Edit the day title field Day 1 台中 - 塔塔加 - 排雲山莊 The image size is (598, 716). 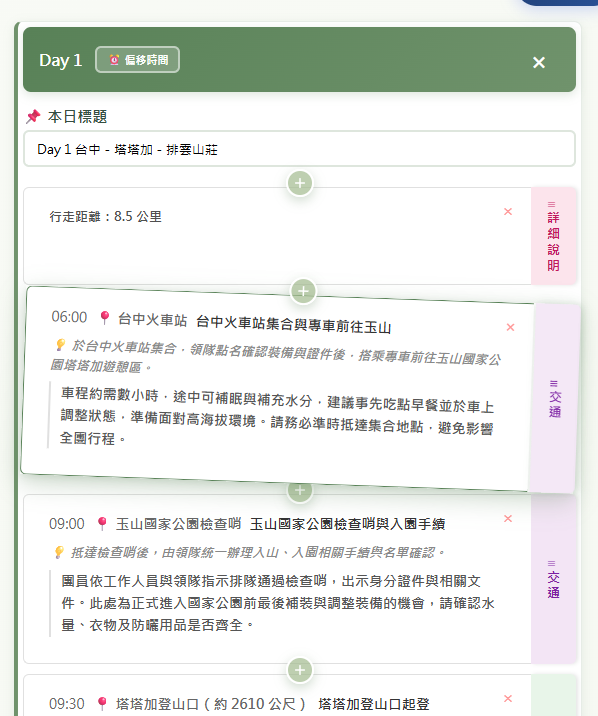[299, 149]
